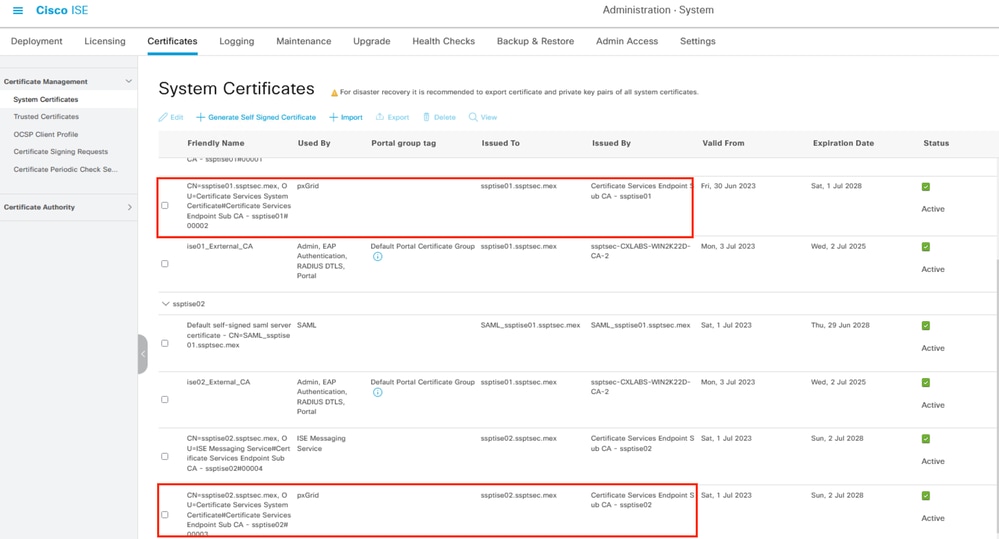Click the disaster recovery warning icon
Screen dimensions: 999x539
tap(334, 92)
